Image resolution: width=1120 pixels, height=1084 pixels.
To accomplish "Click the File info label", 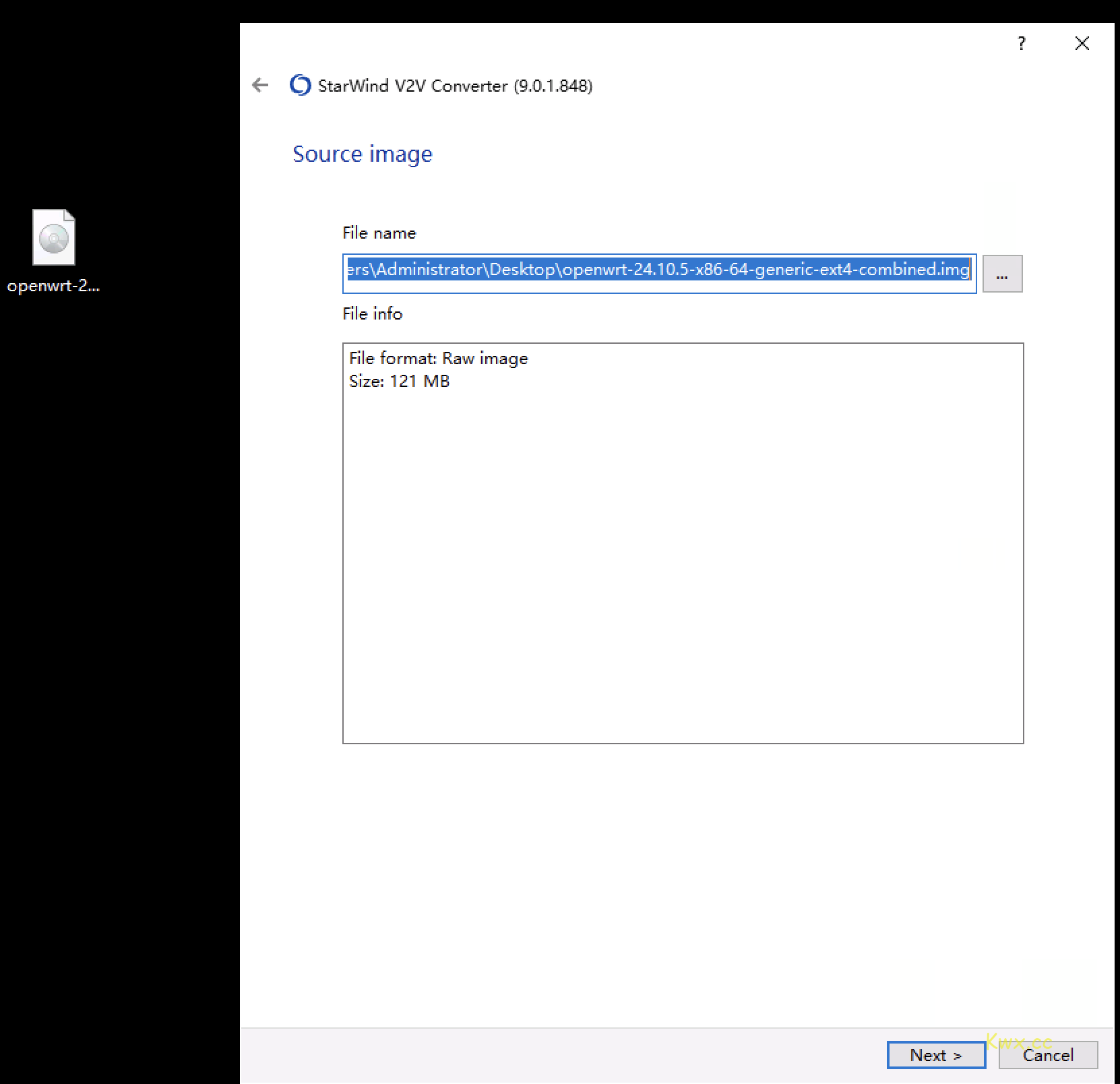I will pyautogui.click(x=372, y=314).
